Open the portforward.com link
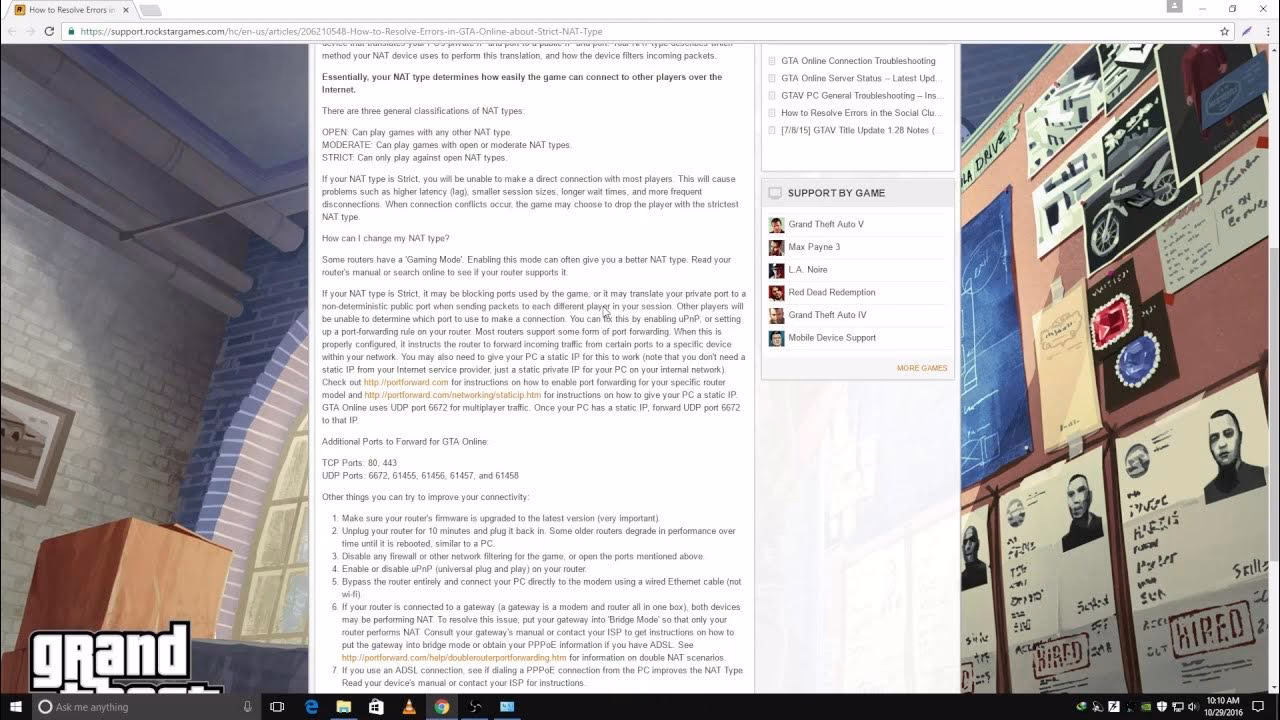 click(406, 382)
